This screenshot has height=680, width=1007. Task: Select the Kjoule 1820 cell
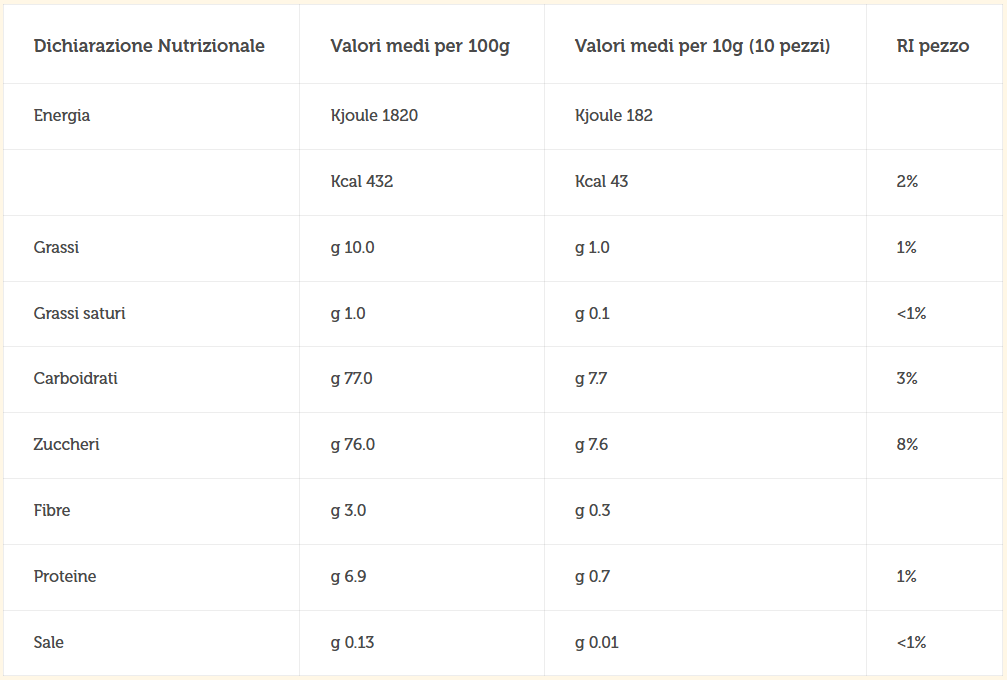(374, 116)
